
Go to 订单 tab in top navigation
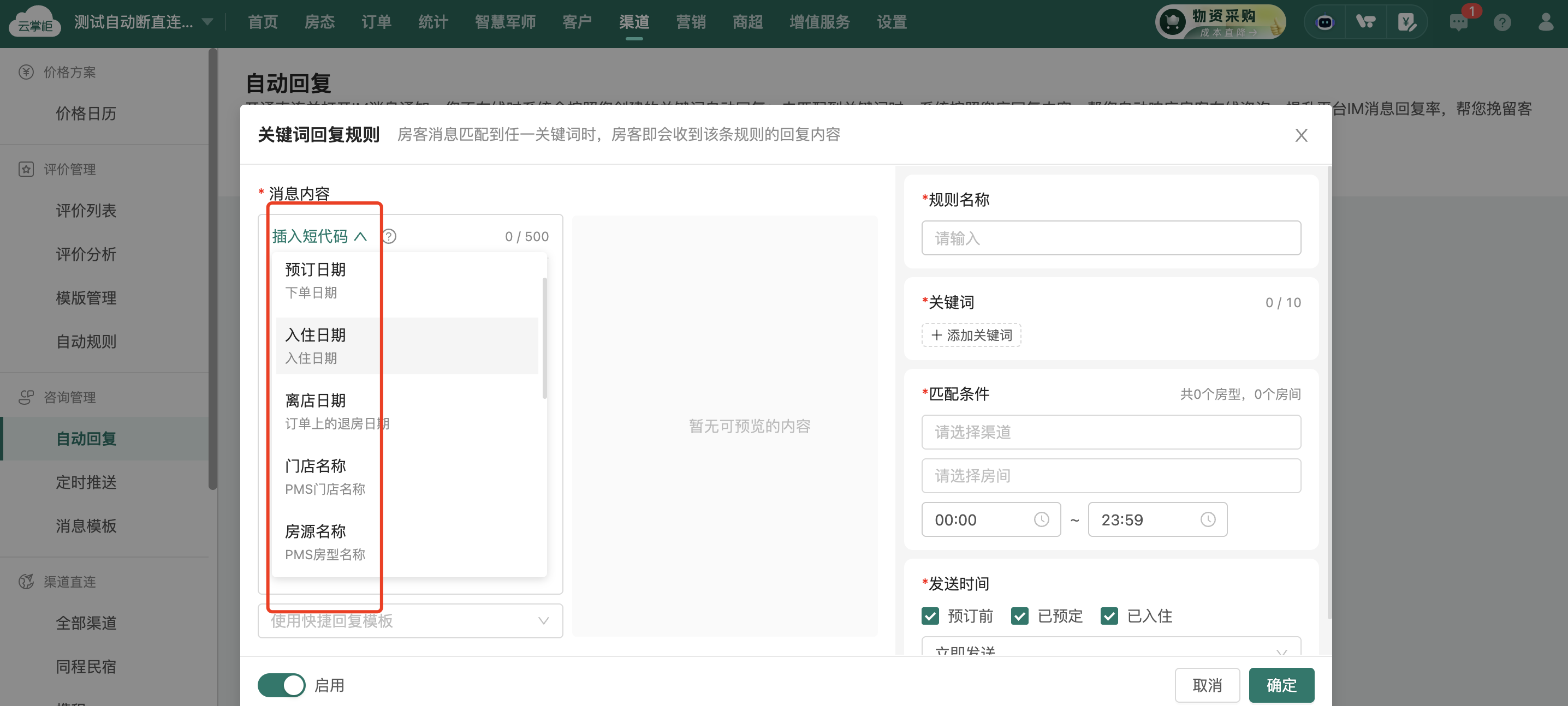pos(376,22)
